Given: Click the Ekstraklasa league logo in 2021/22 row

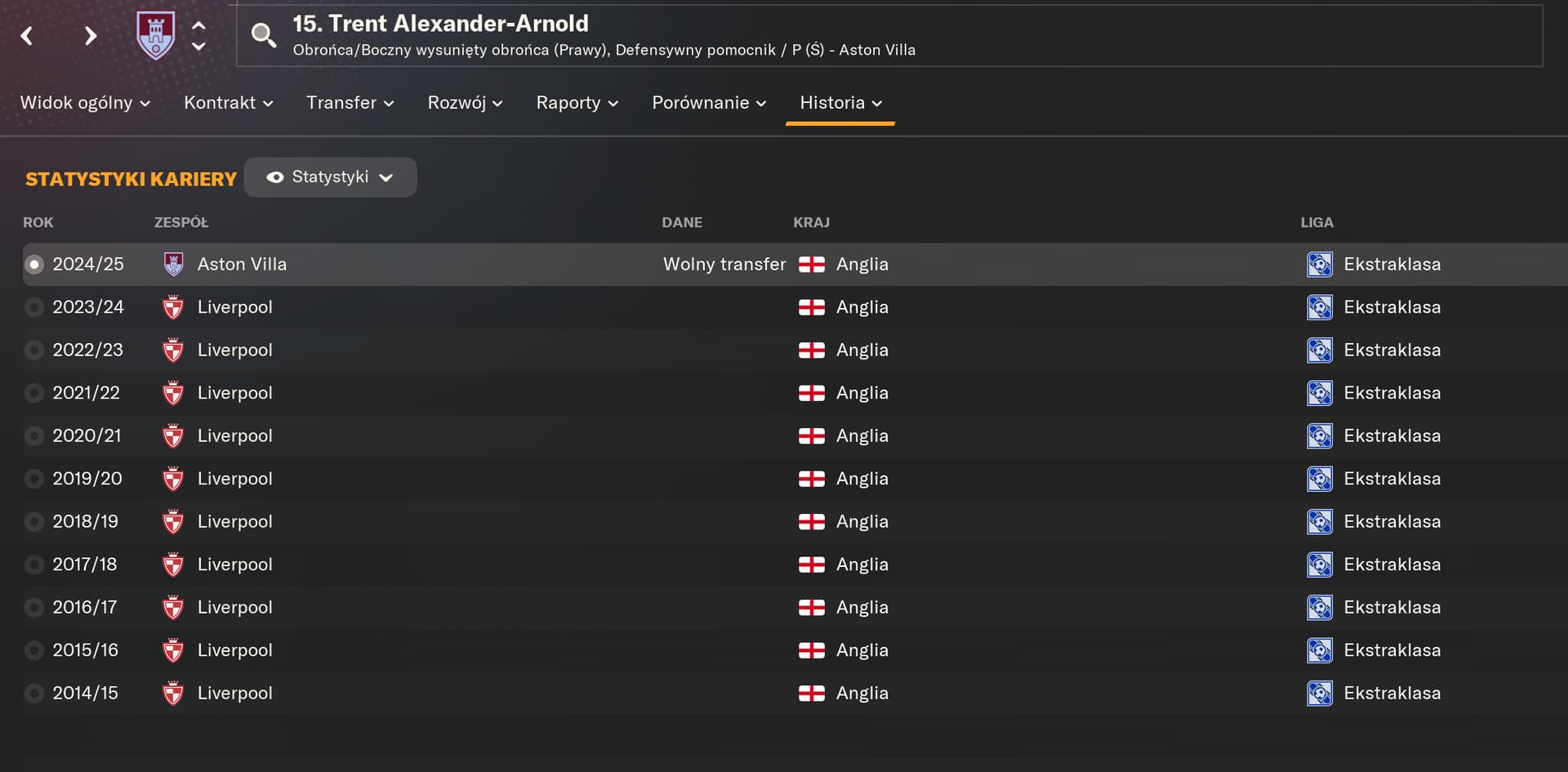Looking at the screenshot, I should [1319, 393].
